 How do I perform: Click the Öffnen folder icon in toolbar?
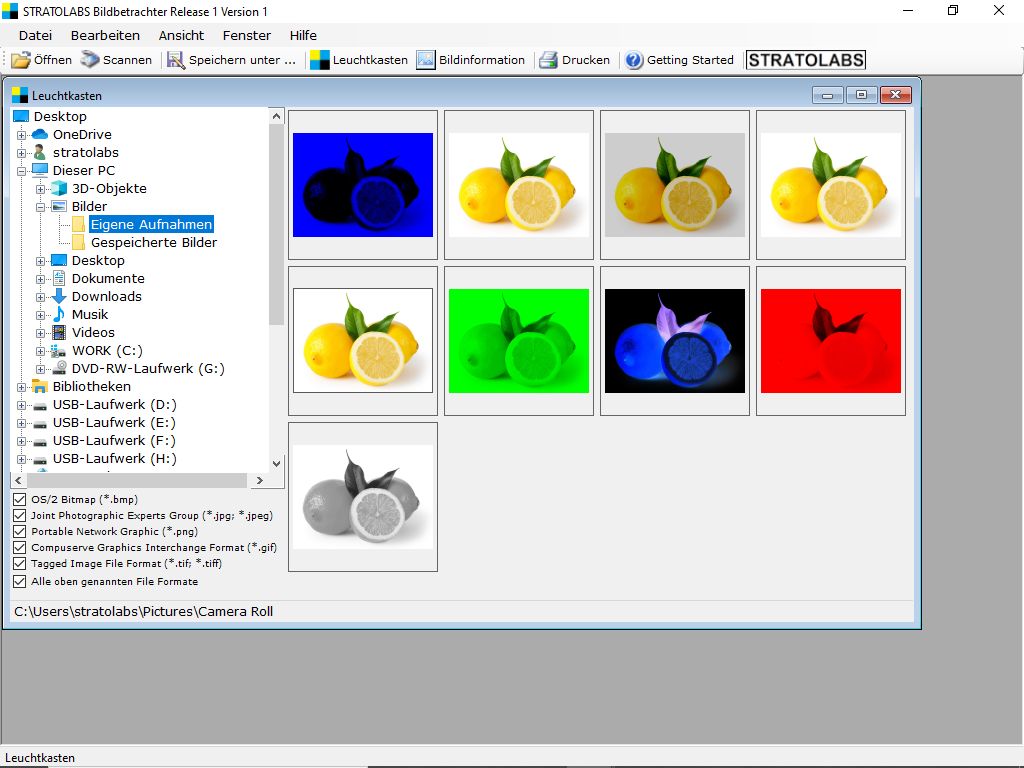(x=21, y=60)
